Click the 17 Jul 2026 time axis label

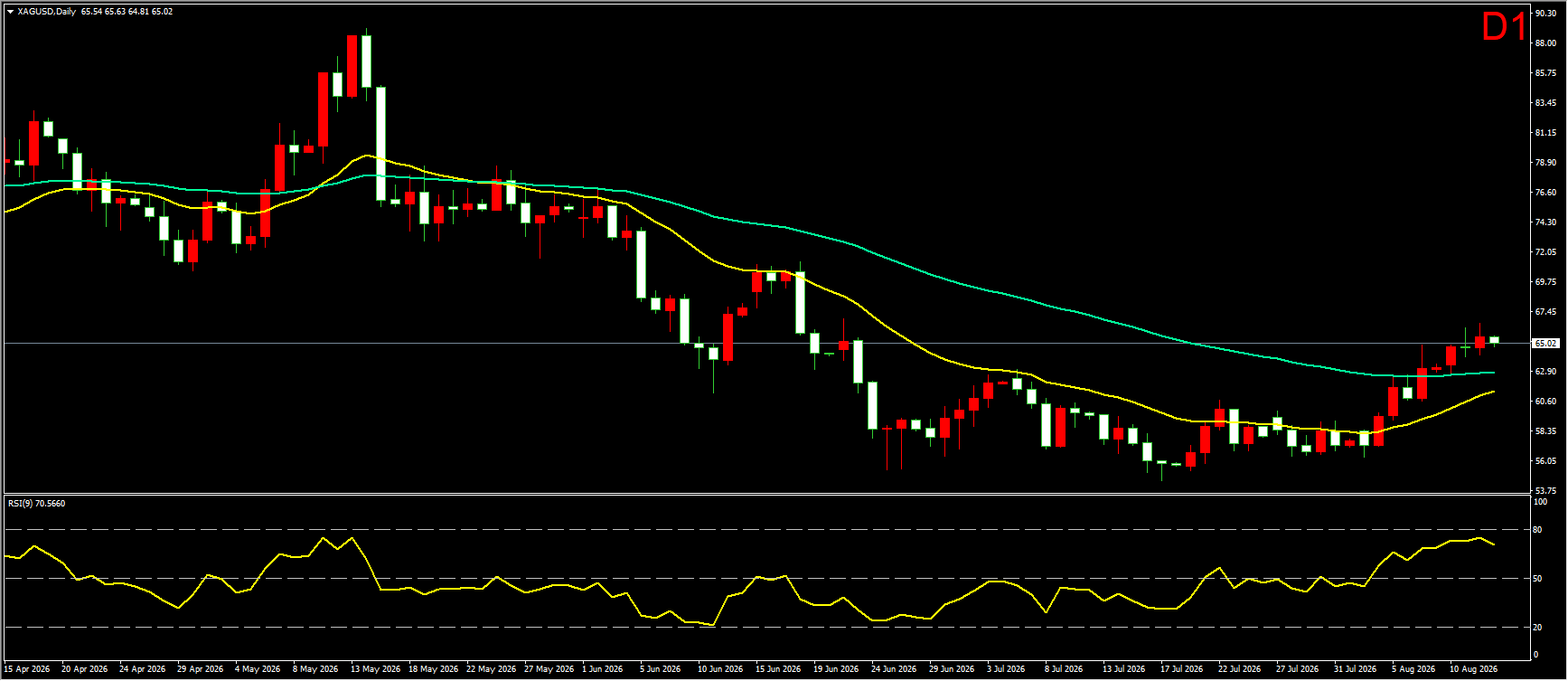pyautogui.click(x=1182, y=670)
